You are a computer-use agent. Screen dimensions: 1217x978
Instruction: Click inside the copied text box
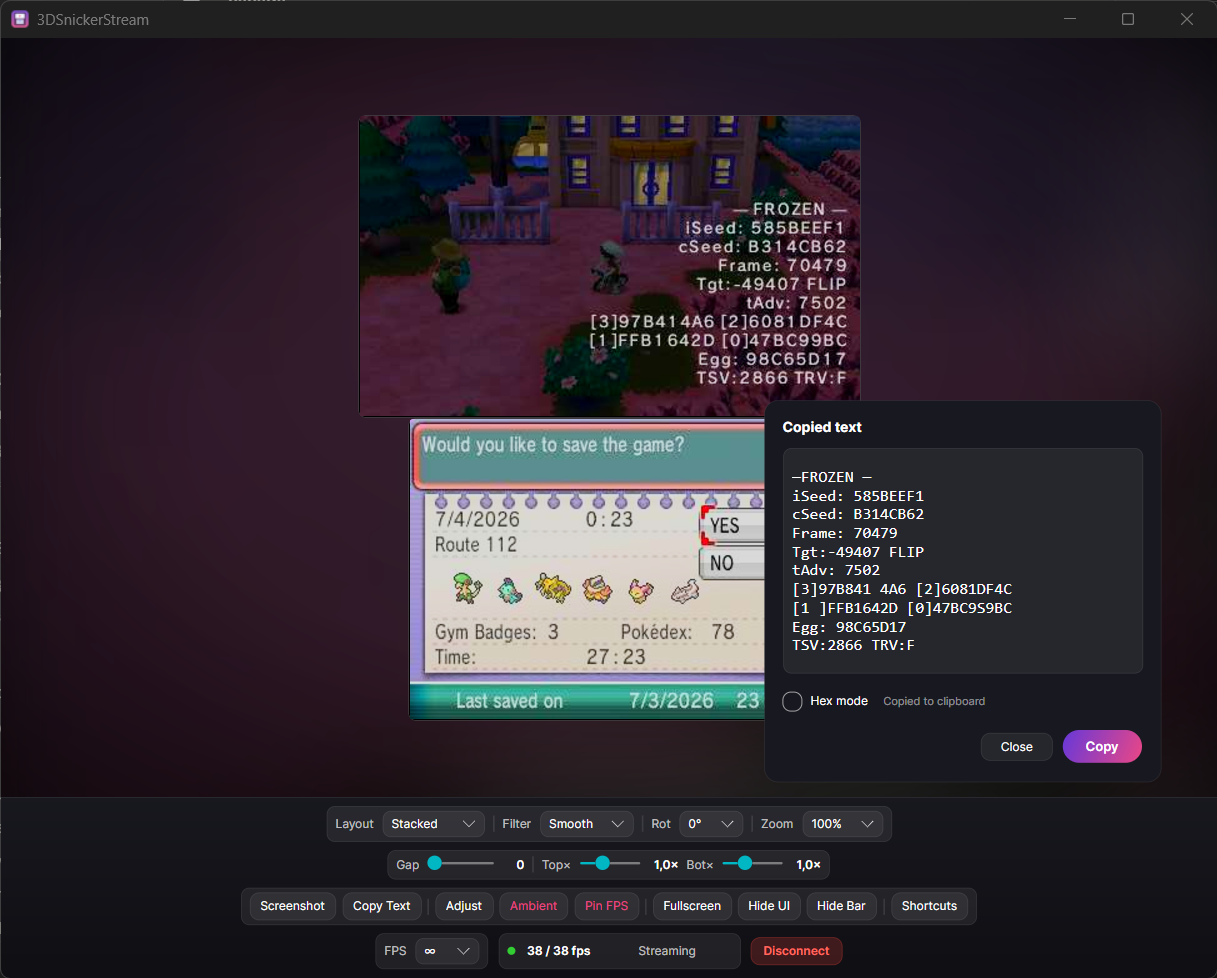[x=963, y=561]
